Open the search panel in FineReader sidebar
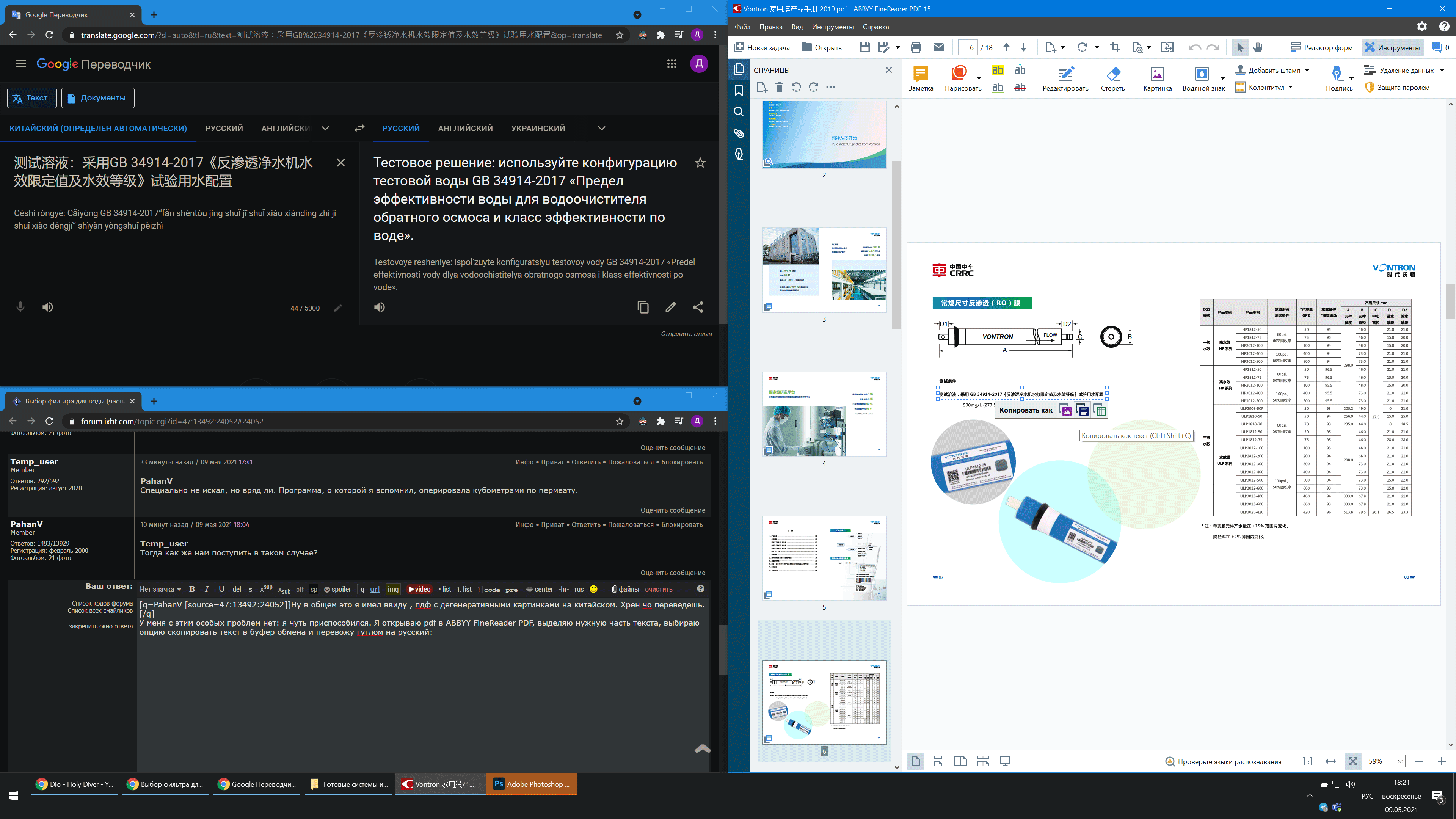Screen dimensions: 1456x819 point(738,112)
